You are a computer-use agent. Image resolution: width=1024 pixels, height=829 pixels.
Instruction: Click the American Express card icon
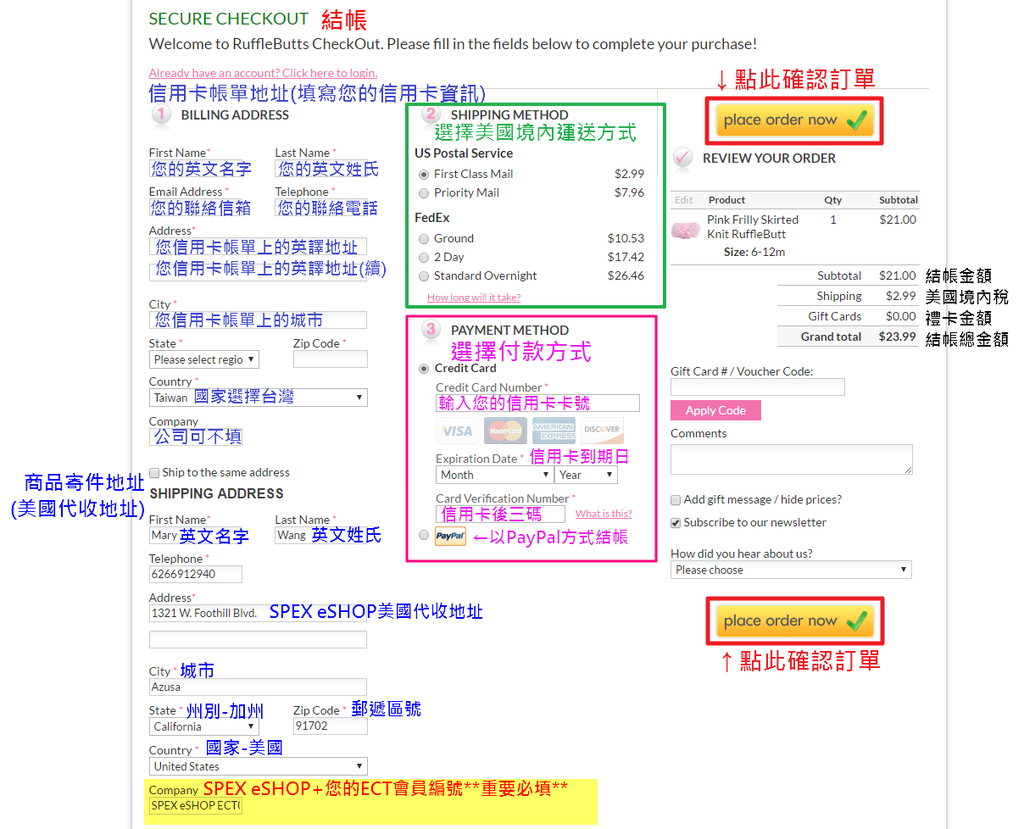(553, 431)
